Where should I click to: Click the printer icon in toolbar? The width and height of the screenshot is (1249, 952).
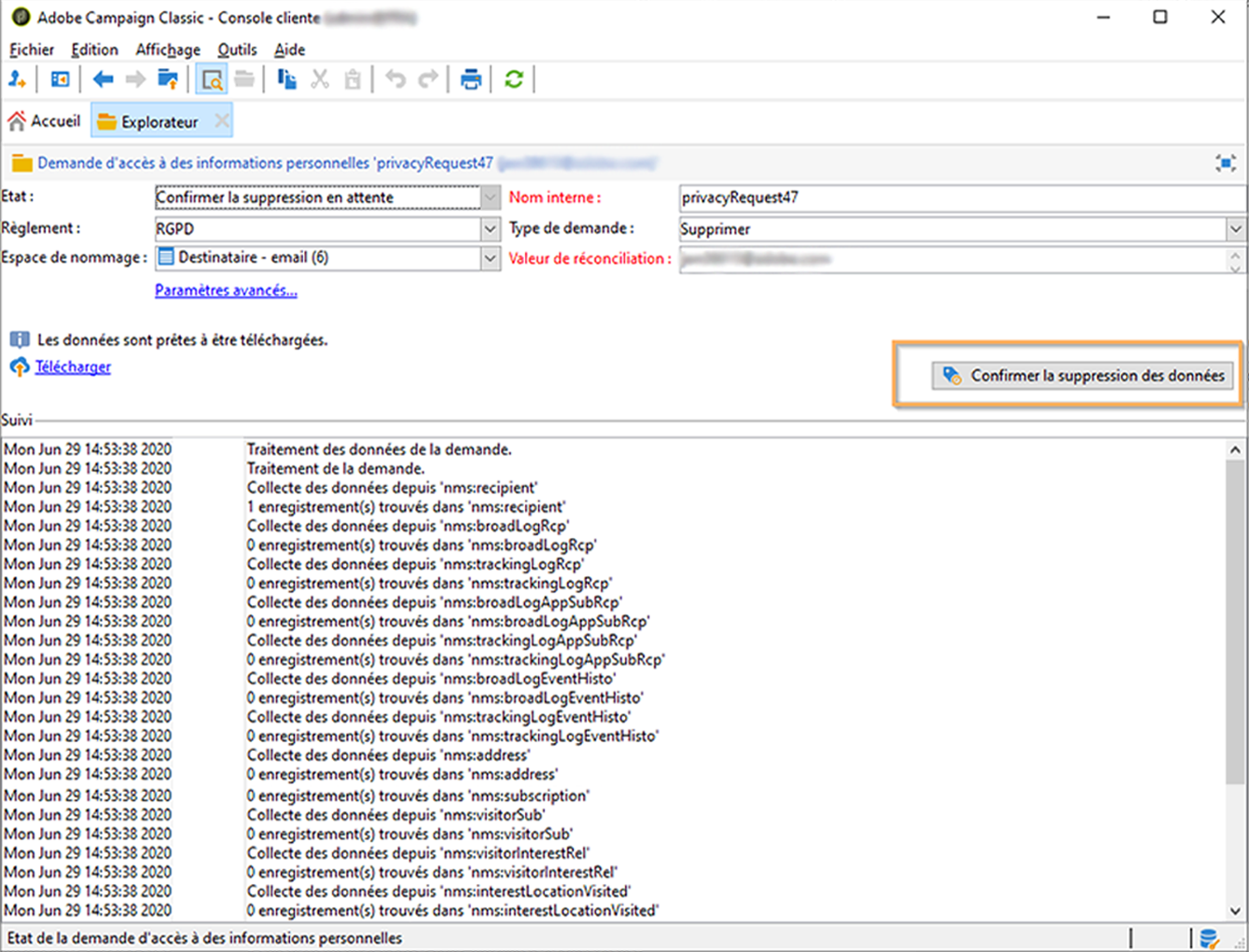coord(471,79)
